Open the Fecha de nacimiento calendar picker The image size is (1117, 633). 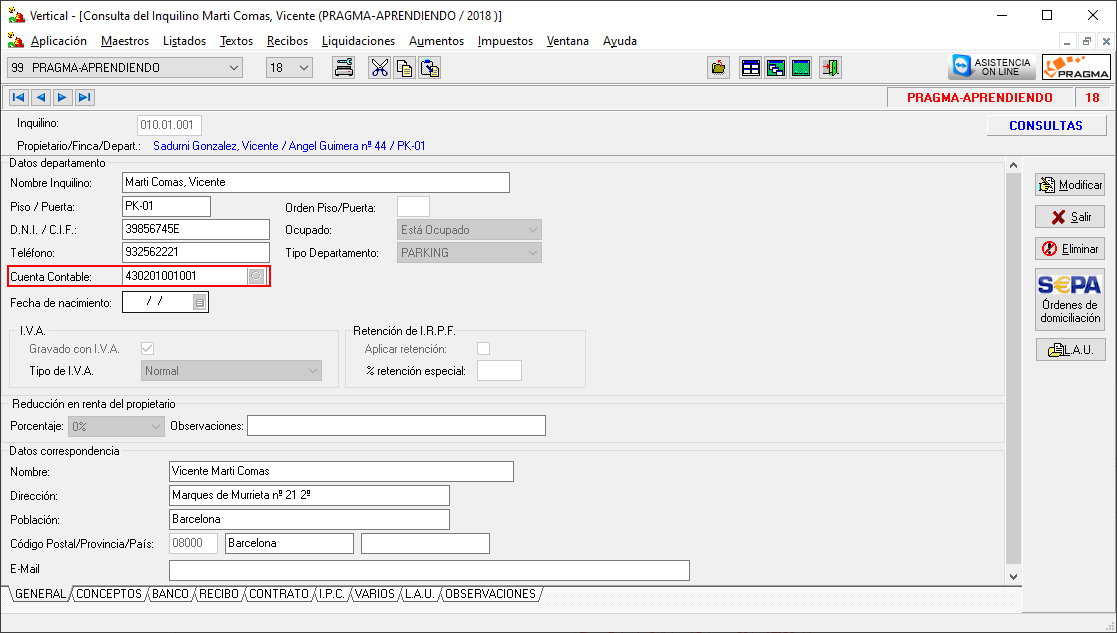200,301
